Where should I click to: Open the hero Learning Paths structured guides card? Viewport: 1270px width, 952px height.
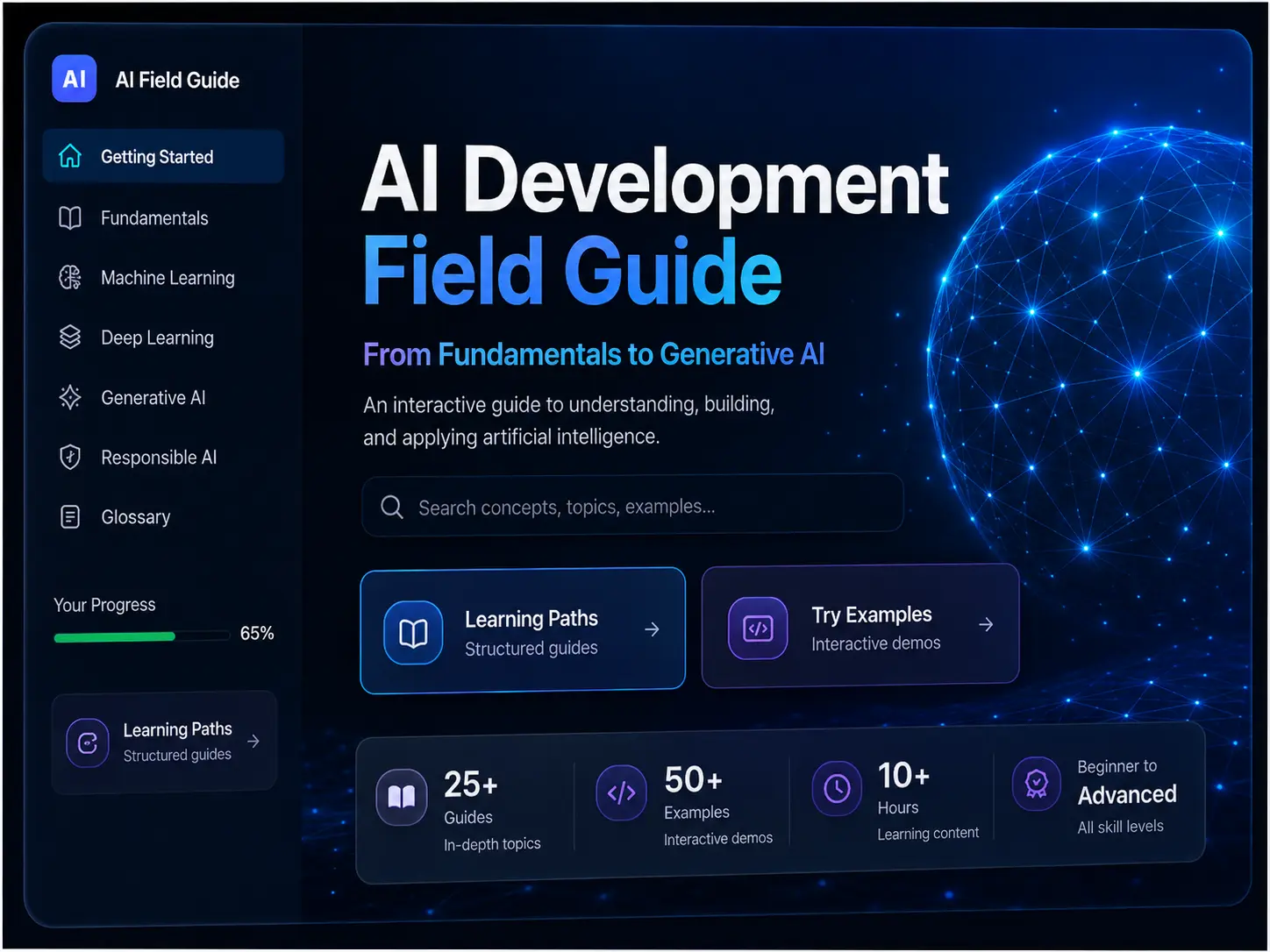[523, 630]
